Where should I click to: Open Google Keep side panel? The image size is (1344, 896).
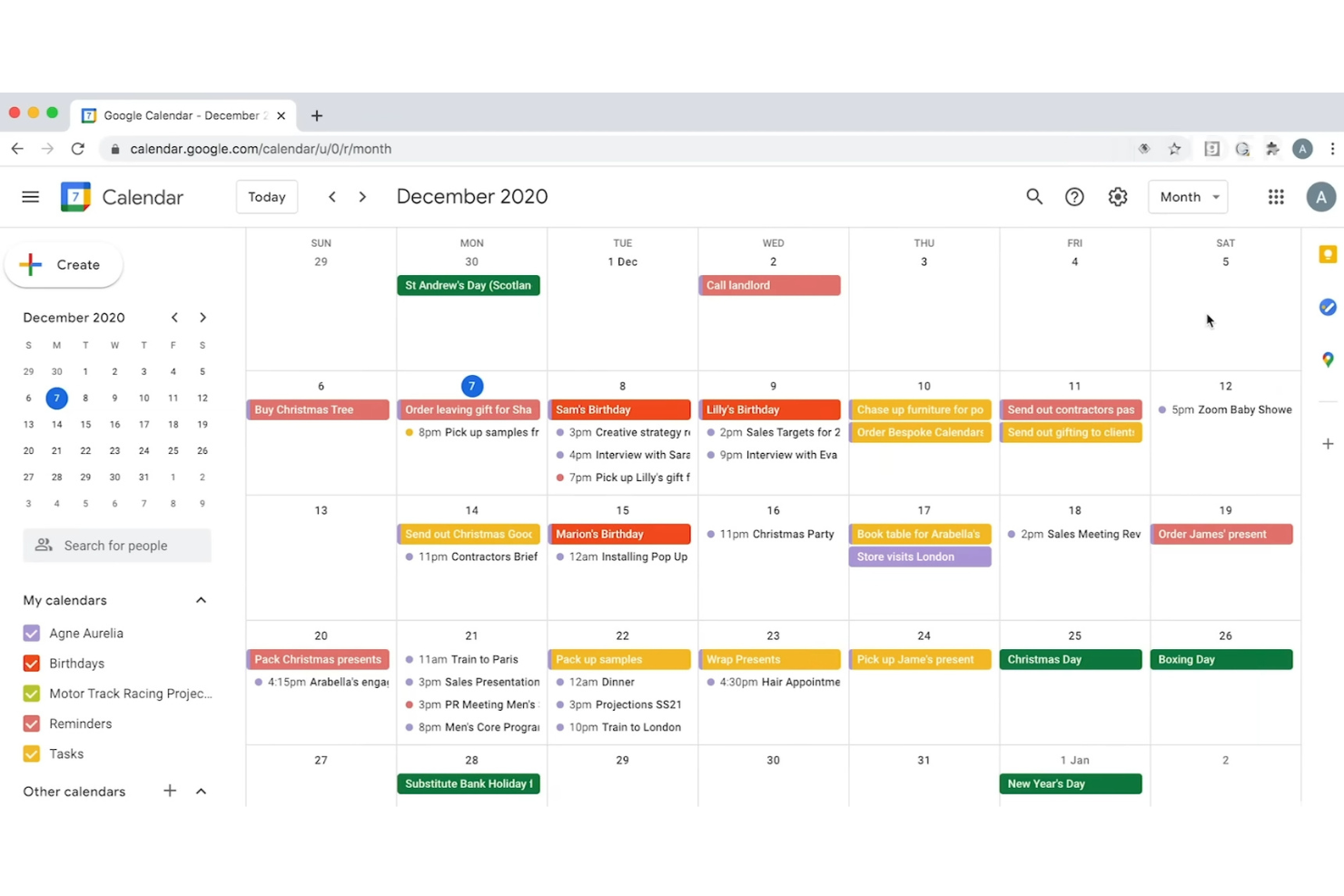[x=1328, y=255]
